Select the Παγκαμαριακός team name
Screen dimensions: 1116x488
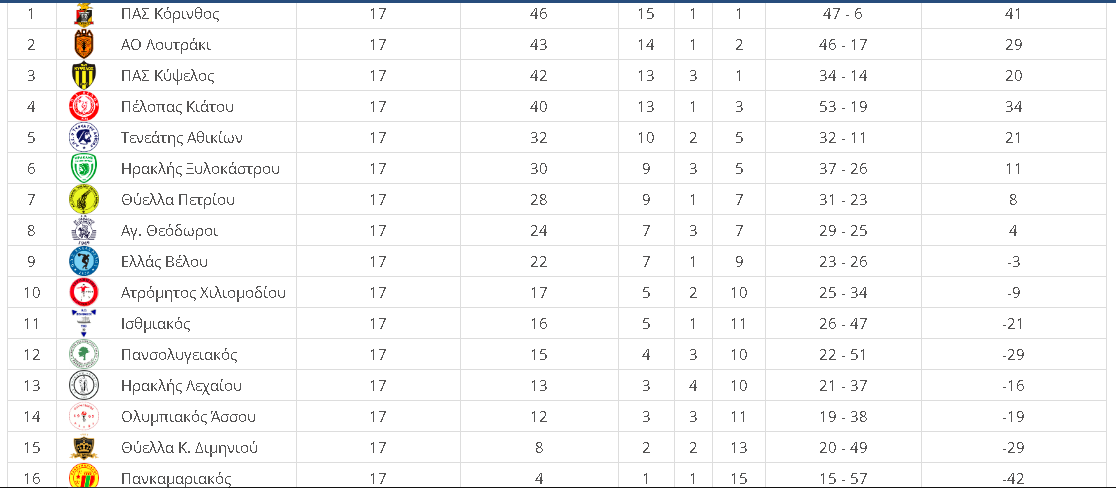click(x=177, y=479)
